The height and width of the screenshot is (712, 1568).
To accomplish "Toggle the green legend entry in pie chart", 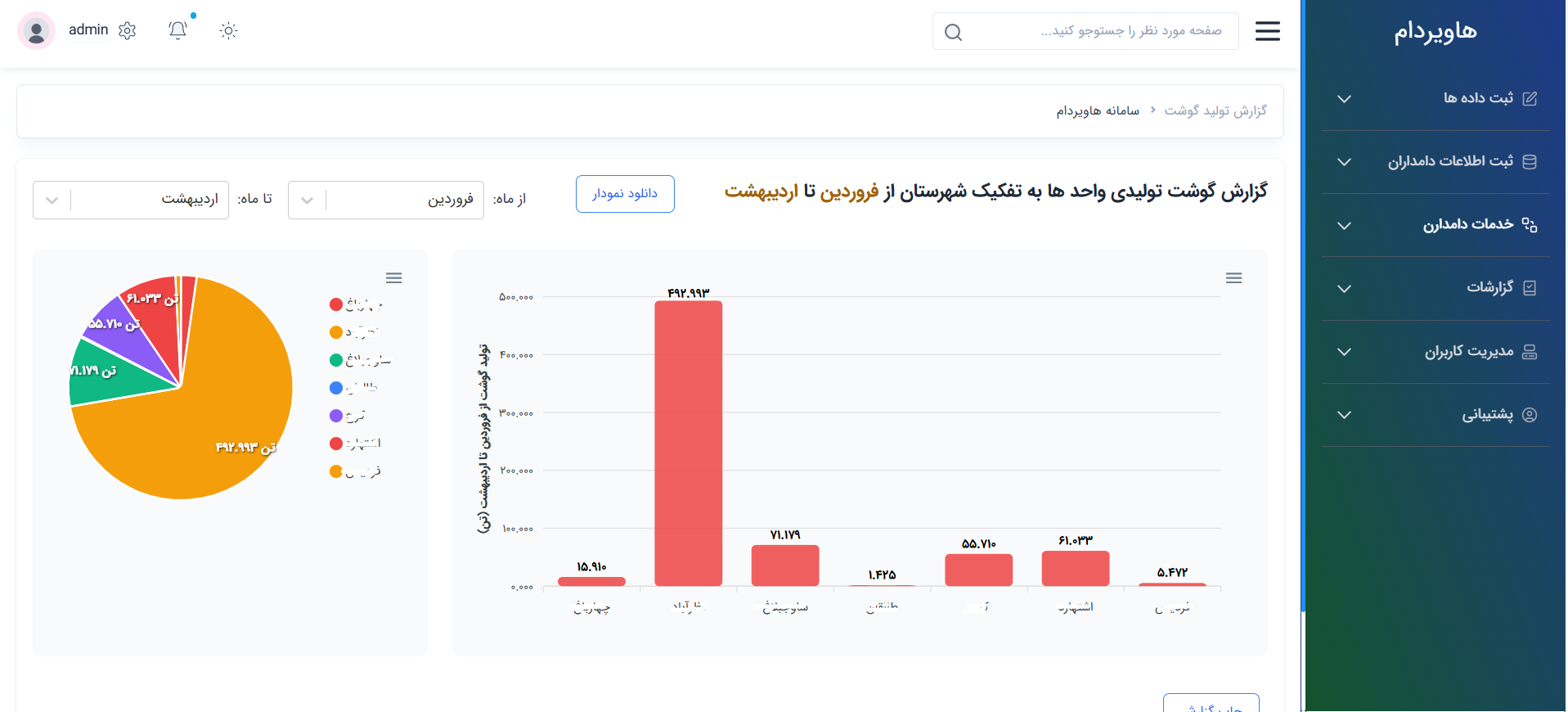I will 336,360.
